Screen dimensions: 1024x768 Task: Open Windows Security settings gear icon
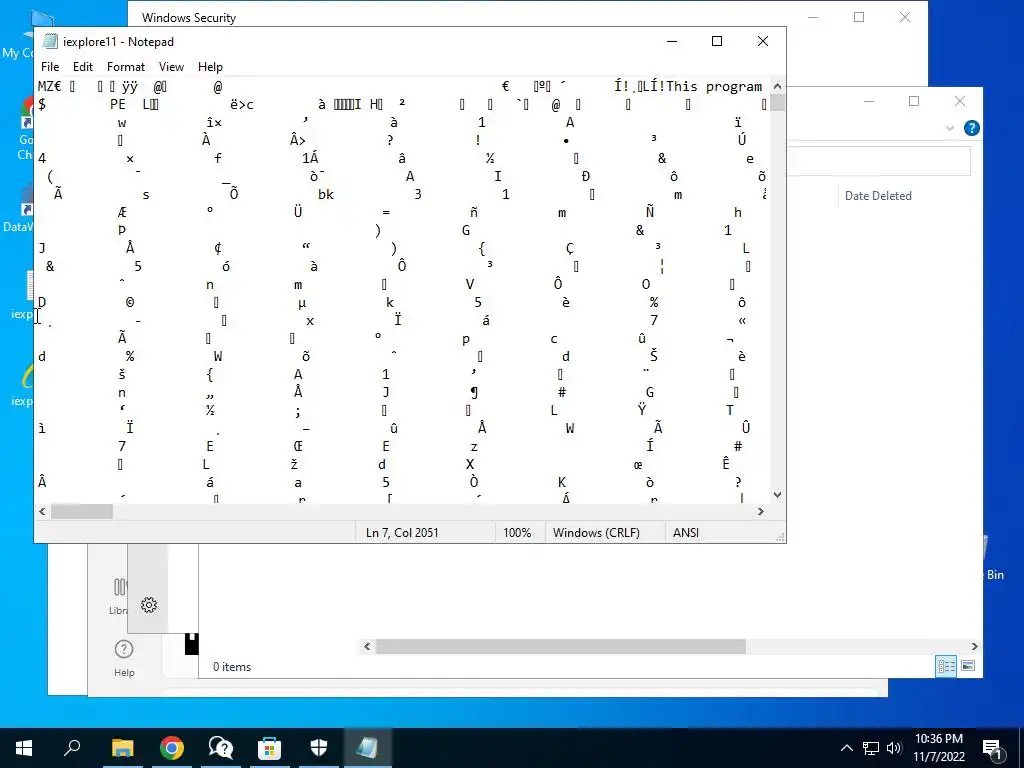coord(149,605)
